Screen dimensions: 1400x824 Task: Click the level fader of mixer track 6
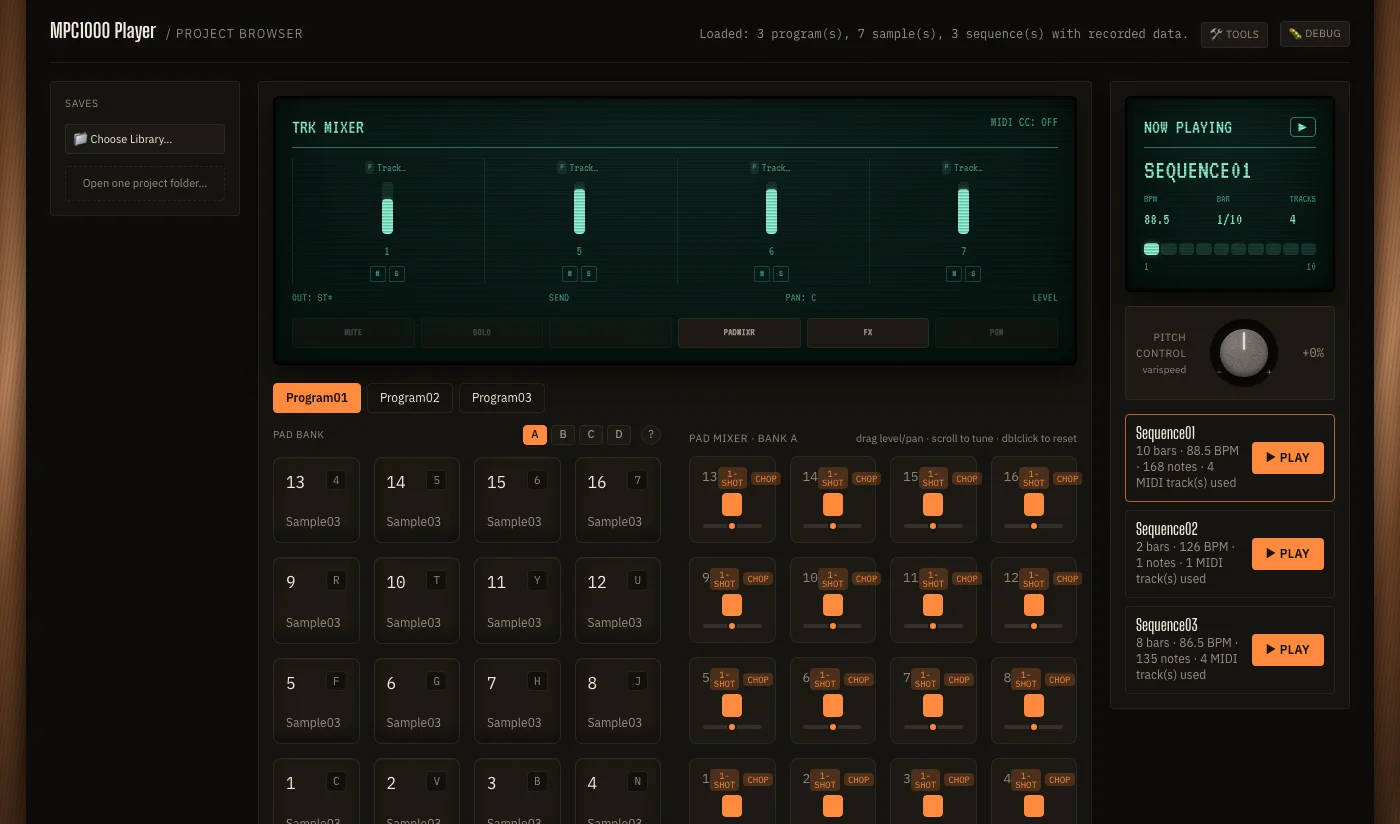771,209
